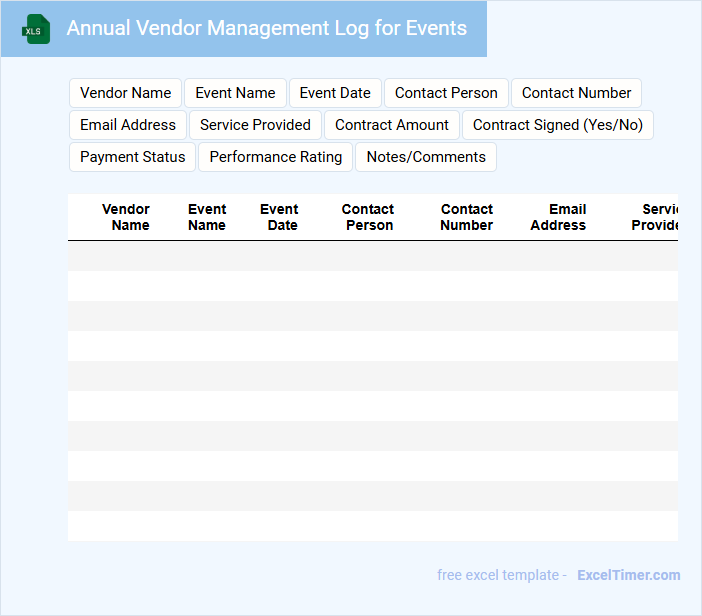Select the Contact Person column header
The width and height of the screenshot is (702, 616).
pos(368,217)
